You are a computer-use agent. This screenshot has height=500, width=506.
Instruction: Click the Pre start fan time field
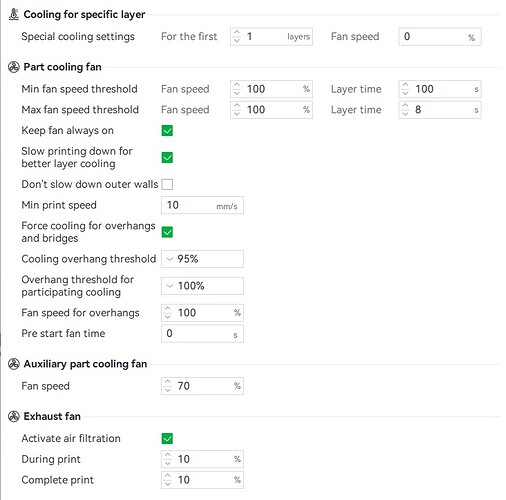coord(202,334)
